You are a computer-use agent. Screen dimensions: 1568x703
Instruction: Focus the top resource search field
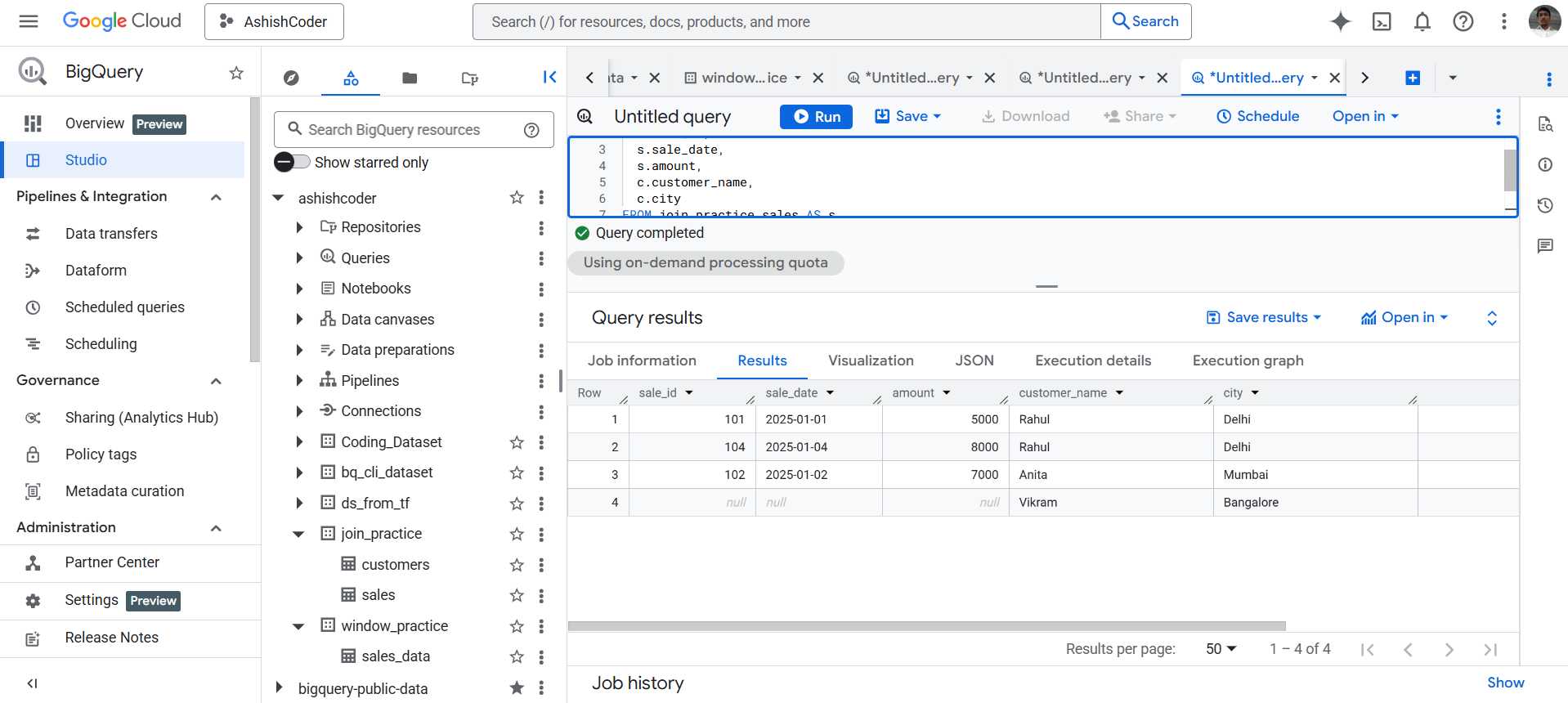[786, 22]
